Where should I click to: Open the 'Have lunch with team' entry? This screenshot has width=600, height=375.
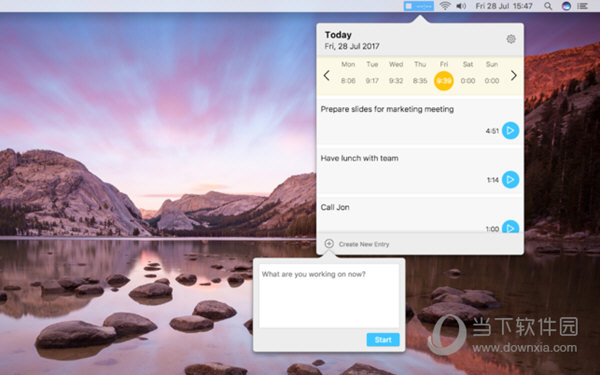pos(420,171)
